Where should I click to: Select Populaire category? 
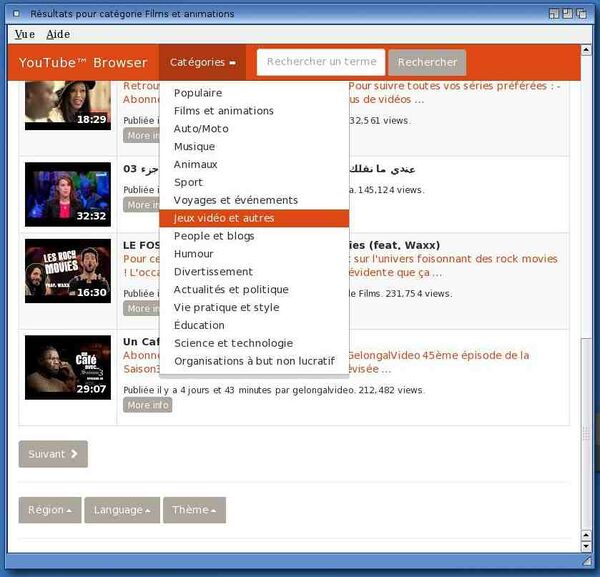tap(198, 93)
